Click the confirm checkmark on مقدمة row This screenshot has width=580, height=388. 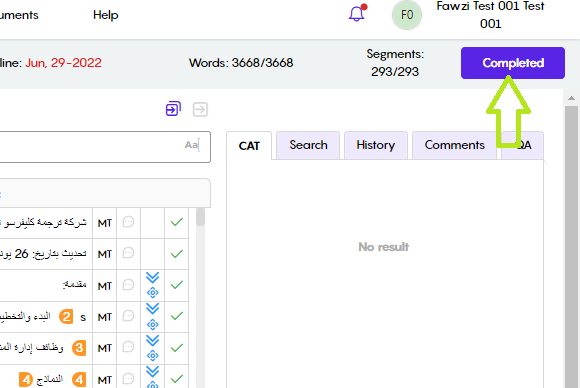(177, 285)
